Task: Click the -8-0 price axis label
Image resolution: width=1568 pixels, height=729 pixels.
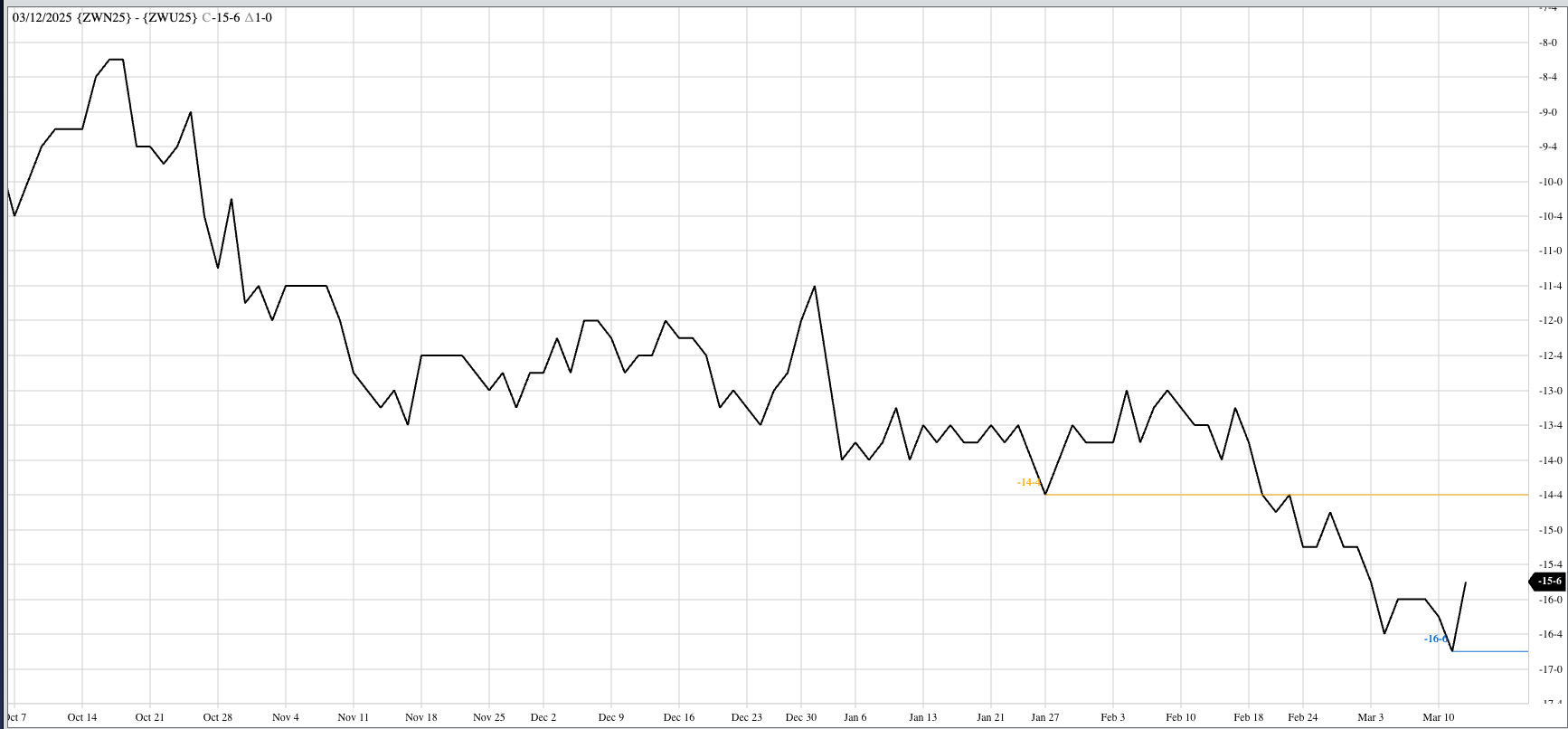Action: point(1550,43)
